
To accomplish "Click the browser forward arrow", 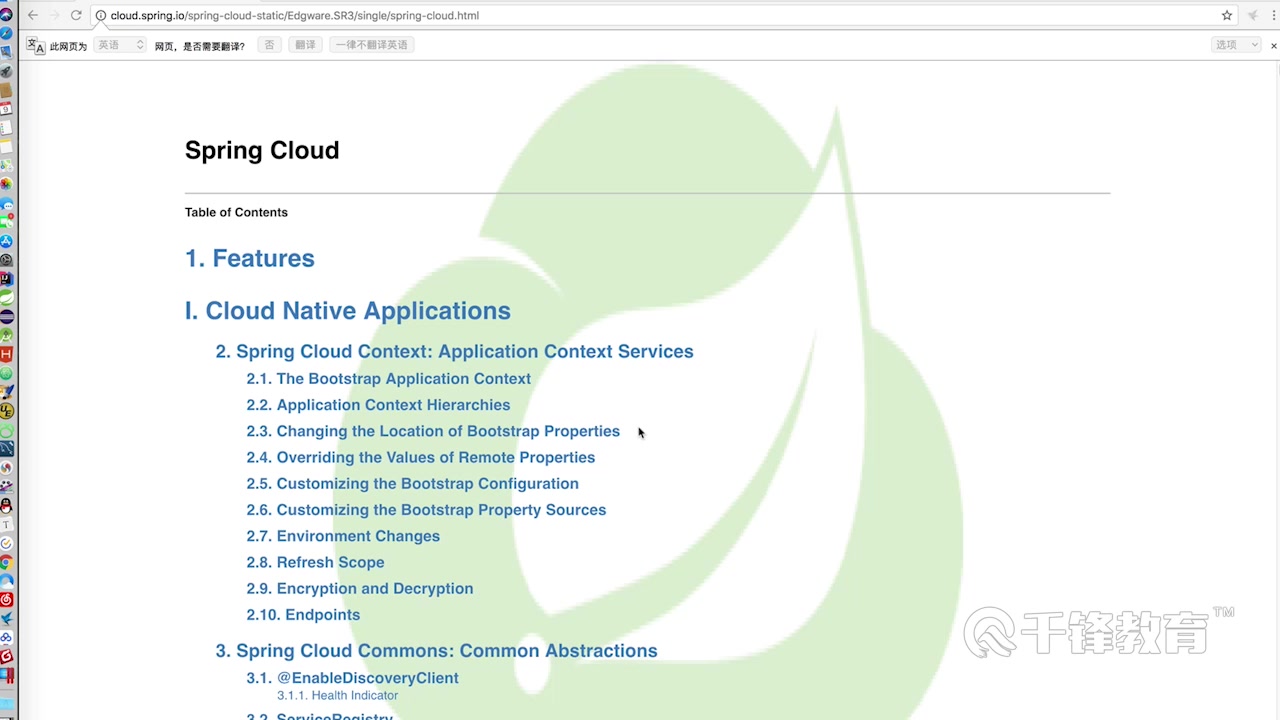I will [54, 15].
